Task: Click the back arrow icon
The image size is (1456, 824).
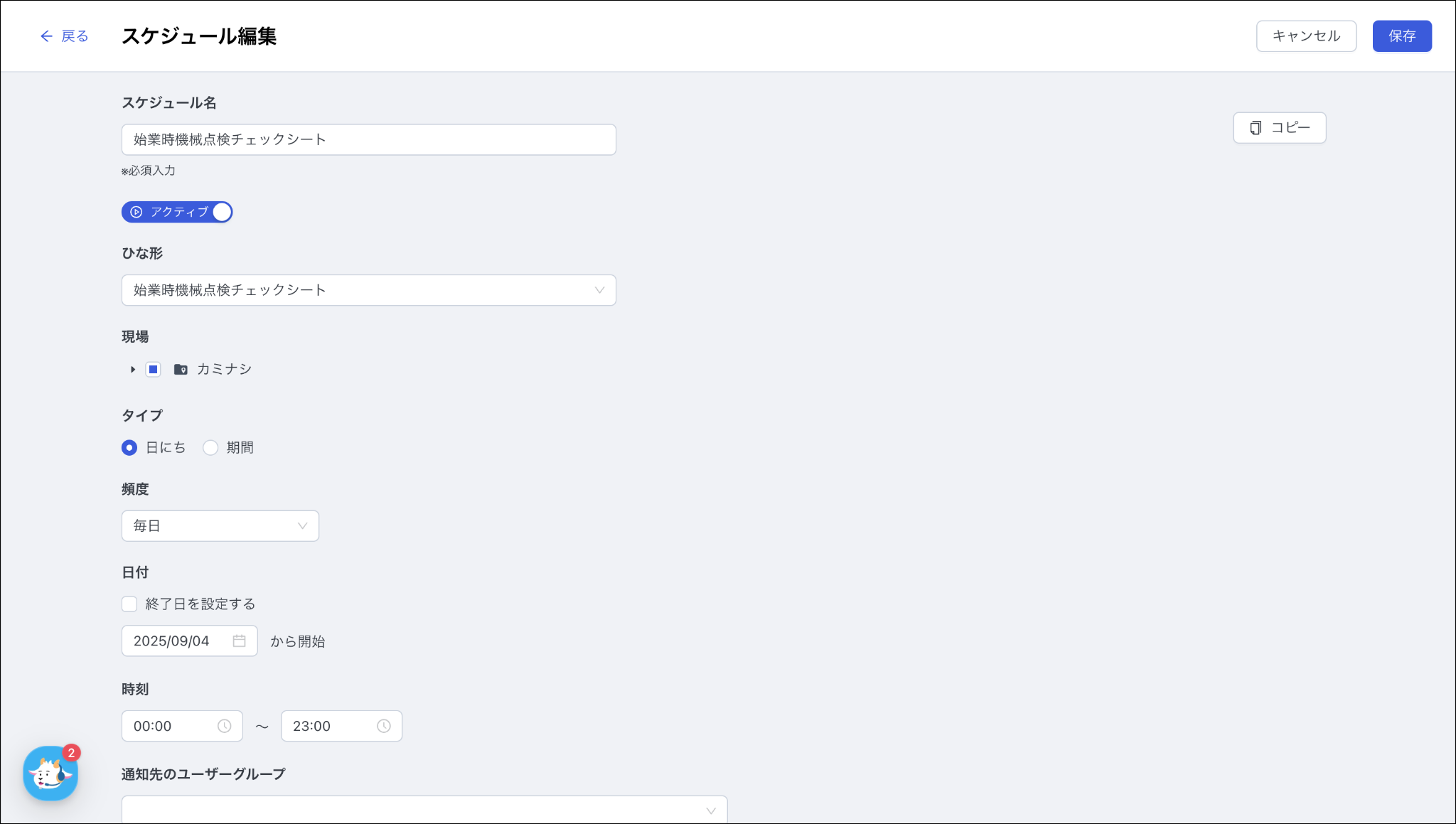Action: click(x=46, y=36)
